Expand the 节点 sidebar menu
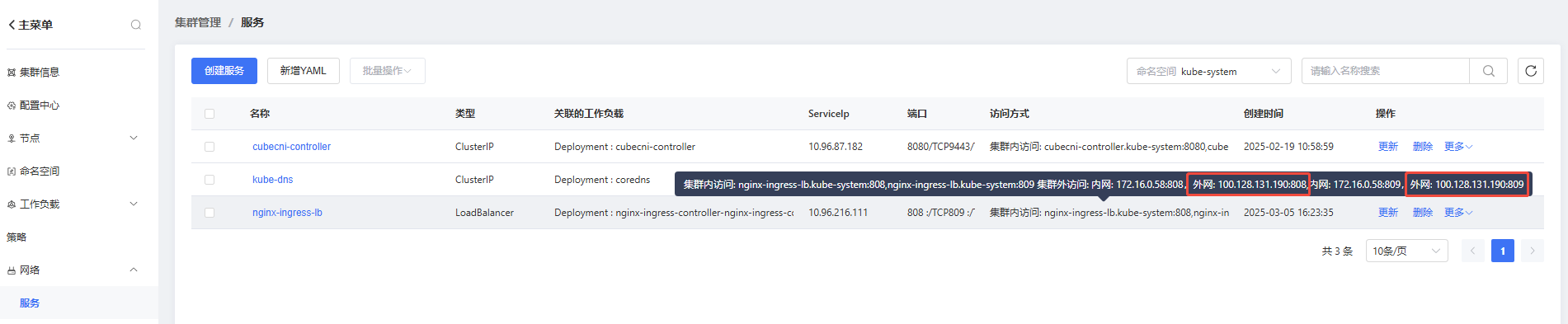The height and width of the screenshot is (324, 1568). pyautogui.click(x=73, y=139)
